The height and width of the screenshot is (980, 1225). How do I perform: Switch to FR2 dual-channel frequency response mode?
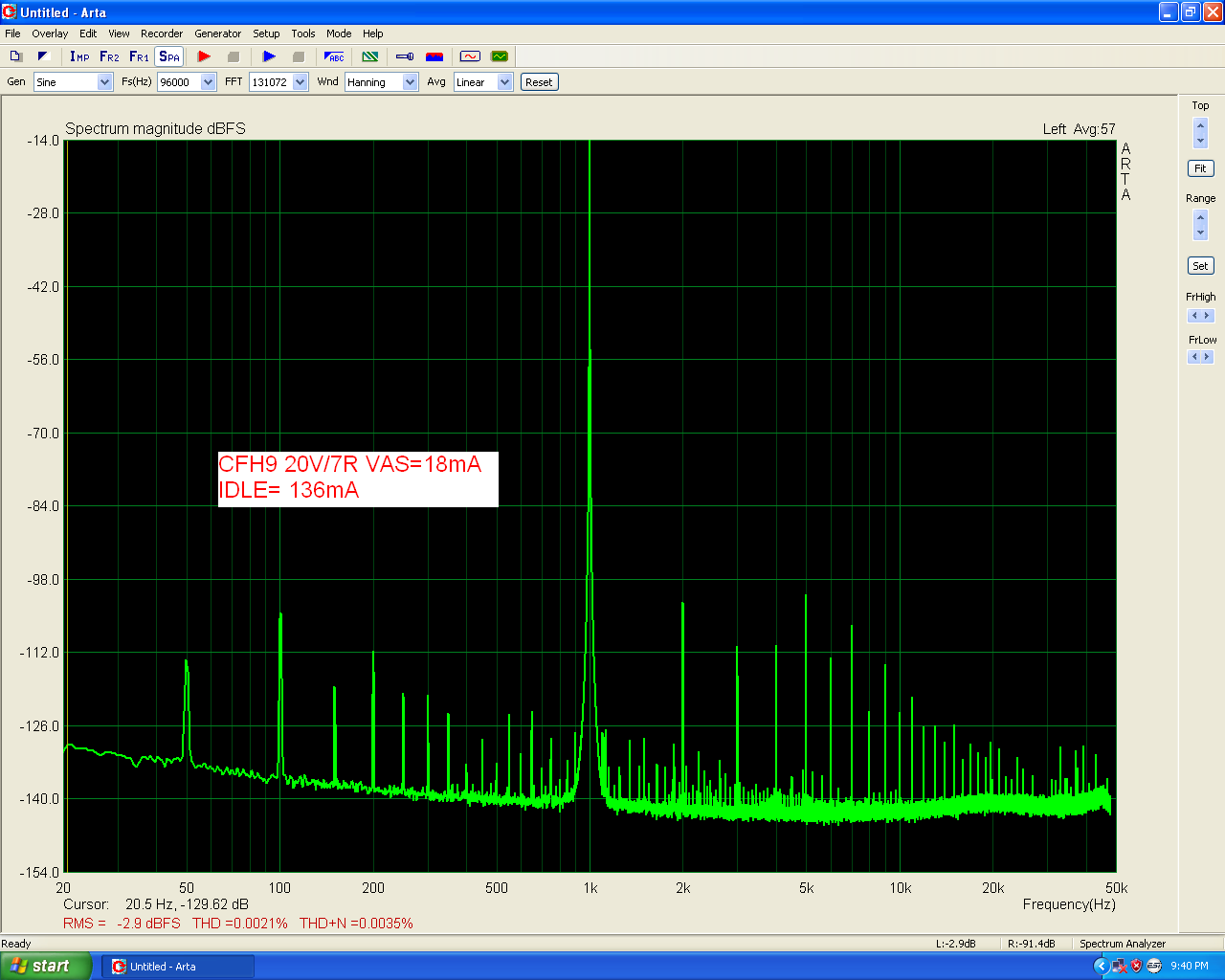pyautogui.click(x=109, y=56)
